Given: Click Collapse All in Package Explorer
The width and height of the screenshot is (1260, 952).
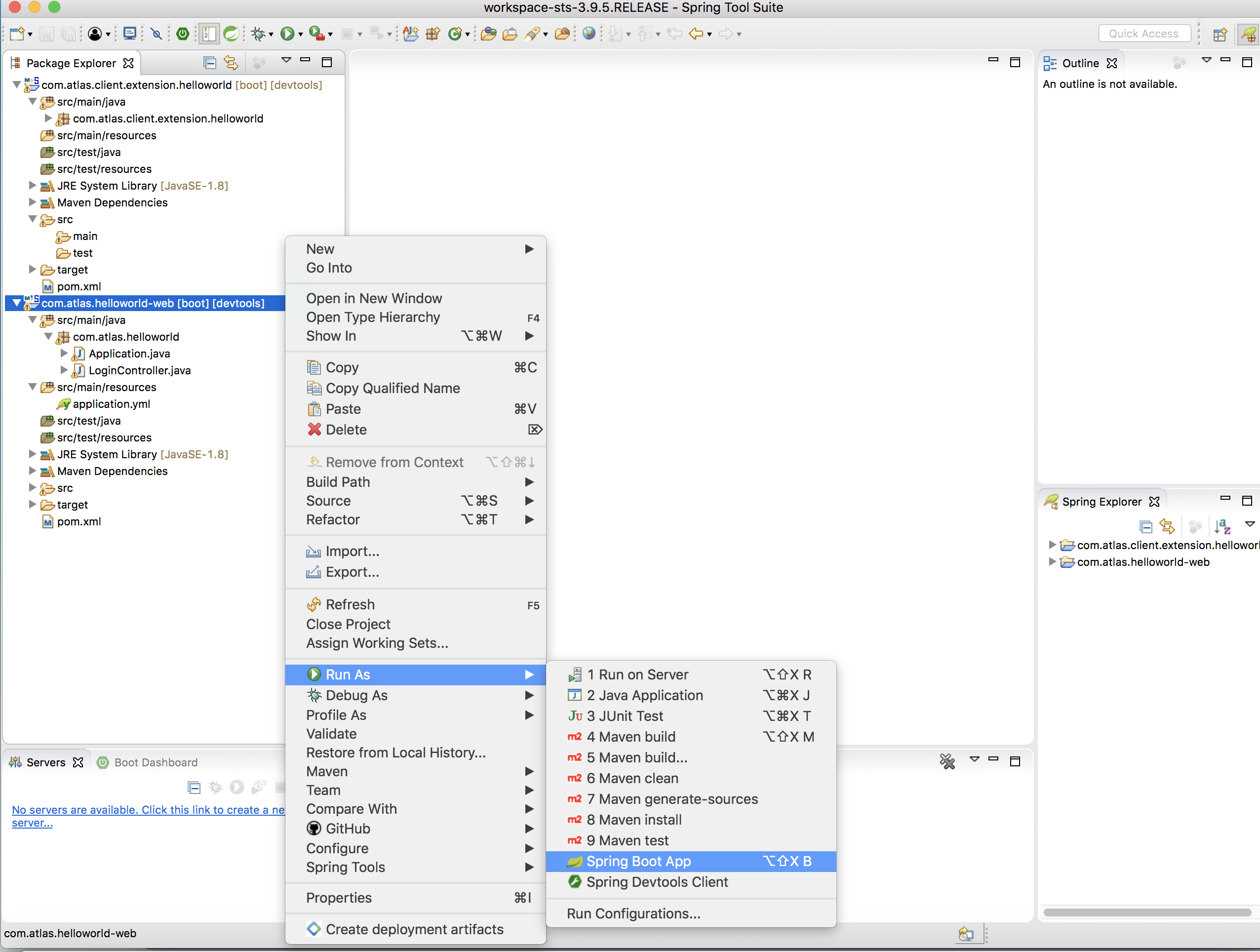Looking at the screenshot, I should [209, 63].
